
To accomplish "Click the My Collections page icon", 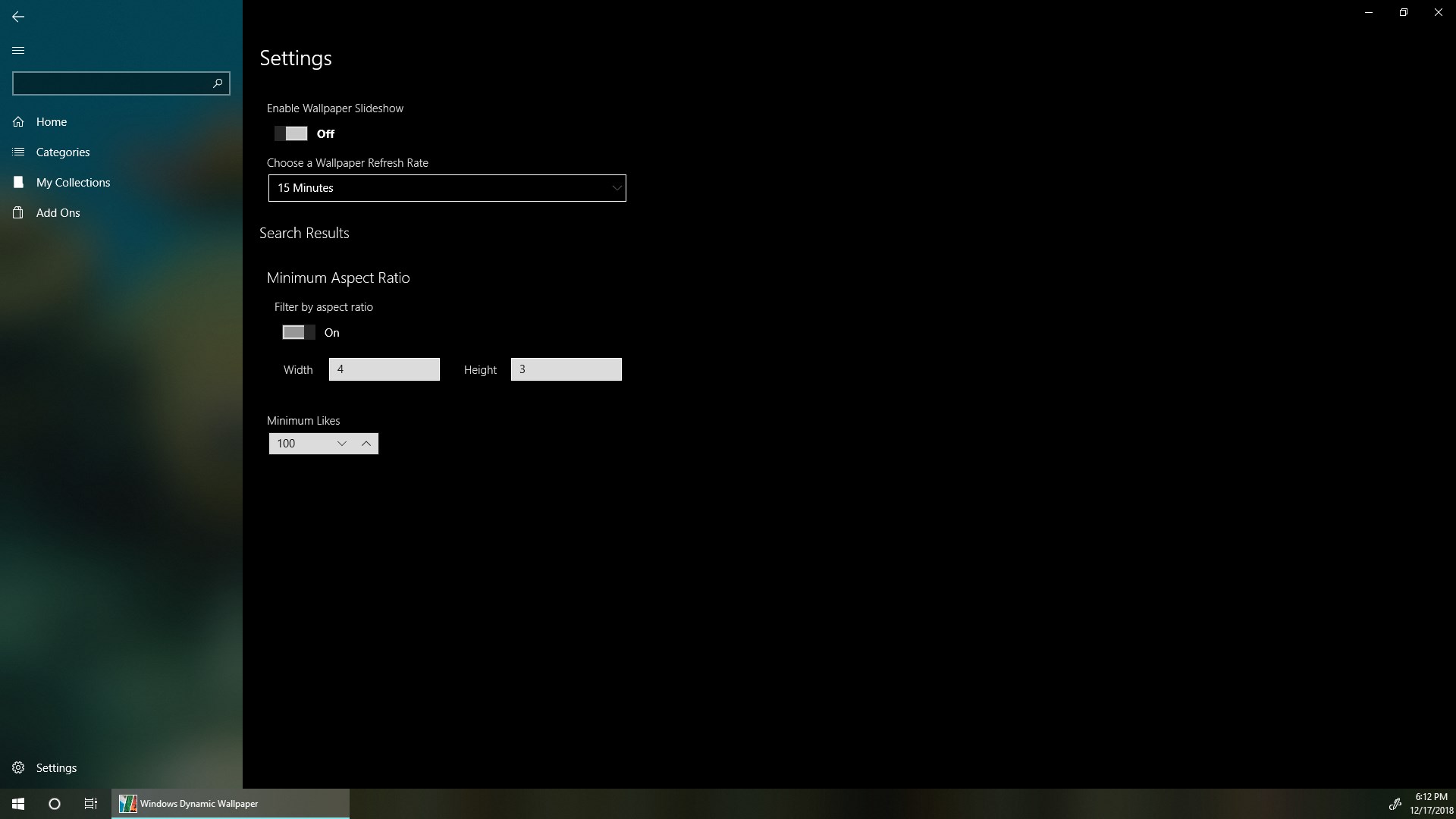I will pos(18,183).
